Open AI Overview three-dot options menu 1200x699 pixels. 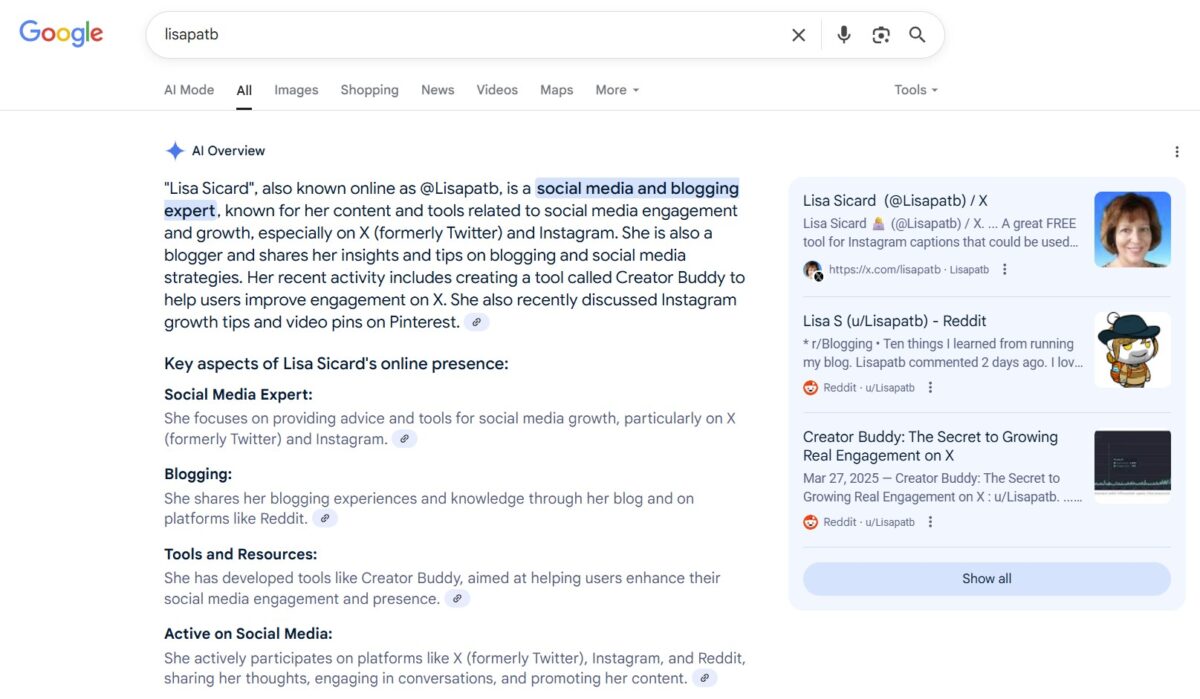pos(1177,152)
